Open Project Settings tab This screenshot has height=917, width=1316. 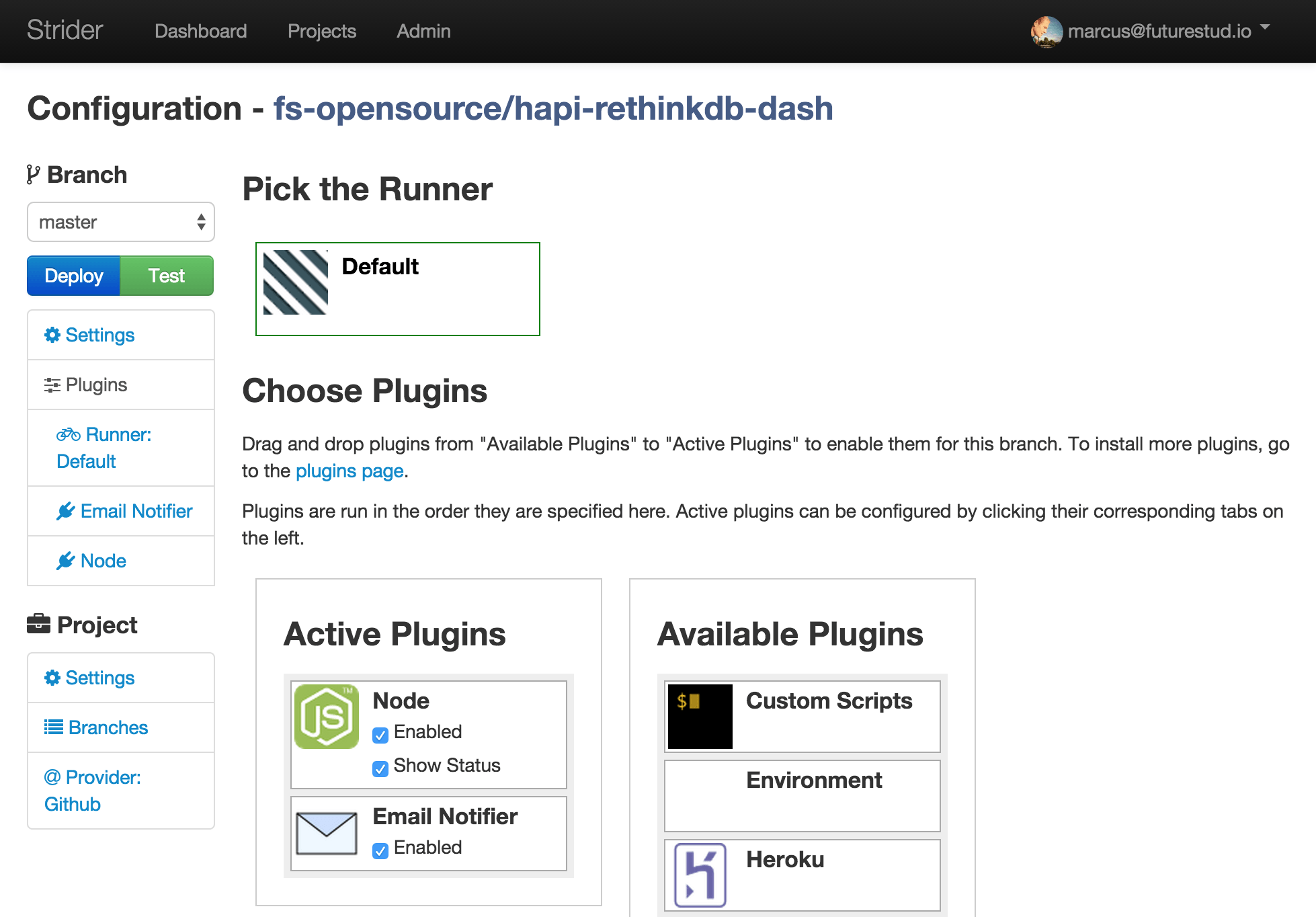(x=121, y=678)
